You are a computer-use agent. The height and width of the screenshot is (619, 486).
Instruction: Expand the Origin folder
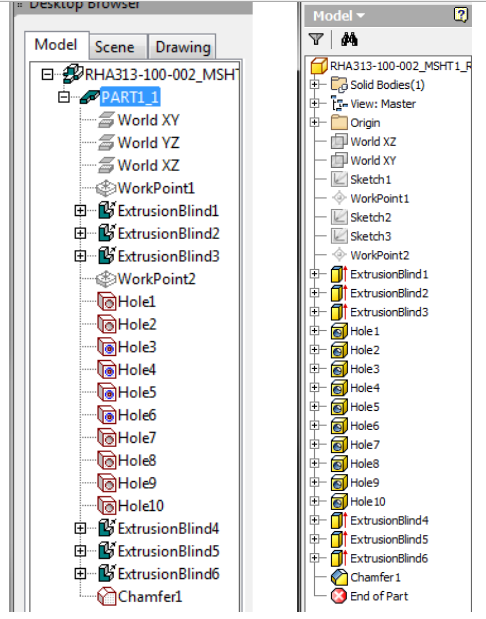tap(314, 122)
